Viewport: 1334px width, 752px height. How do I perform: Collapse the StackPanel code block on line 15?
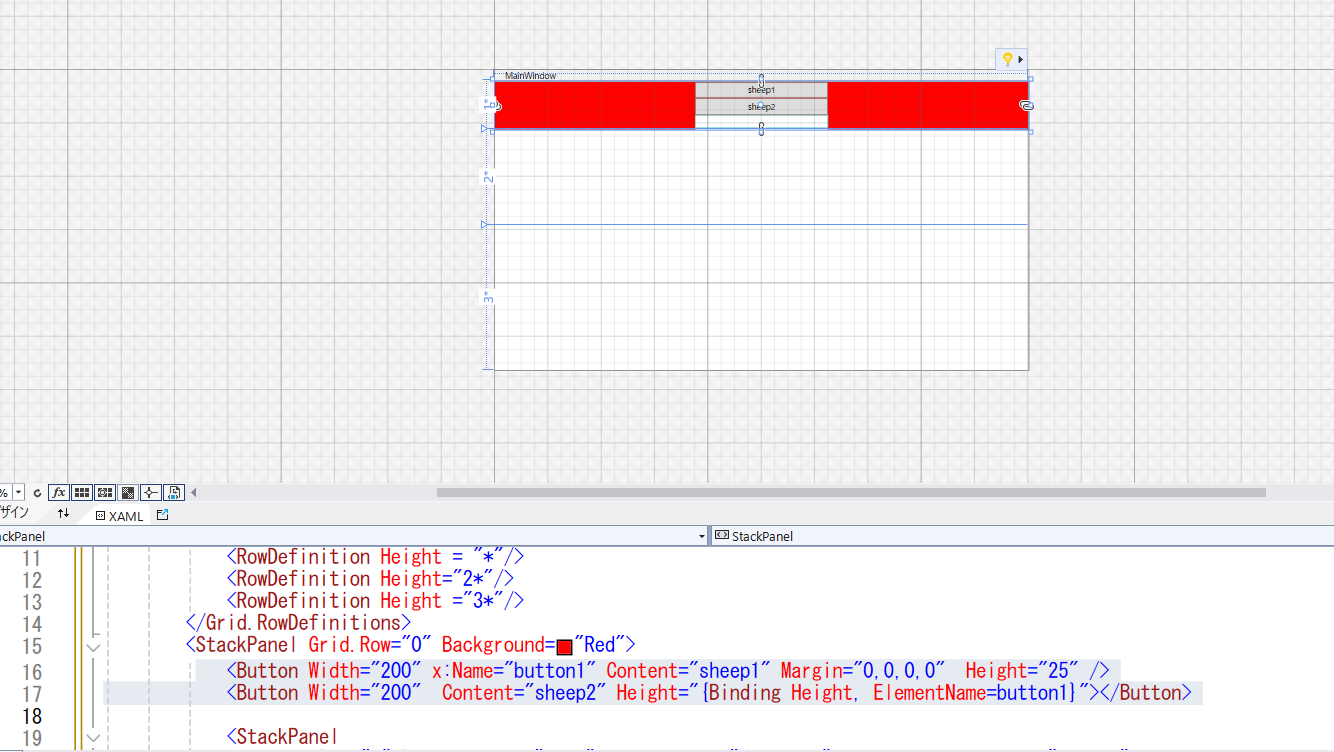tap(93, 647)
